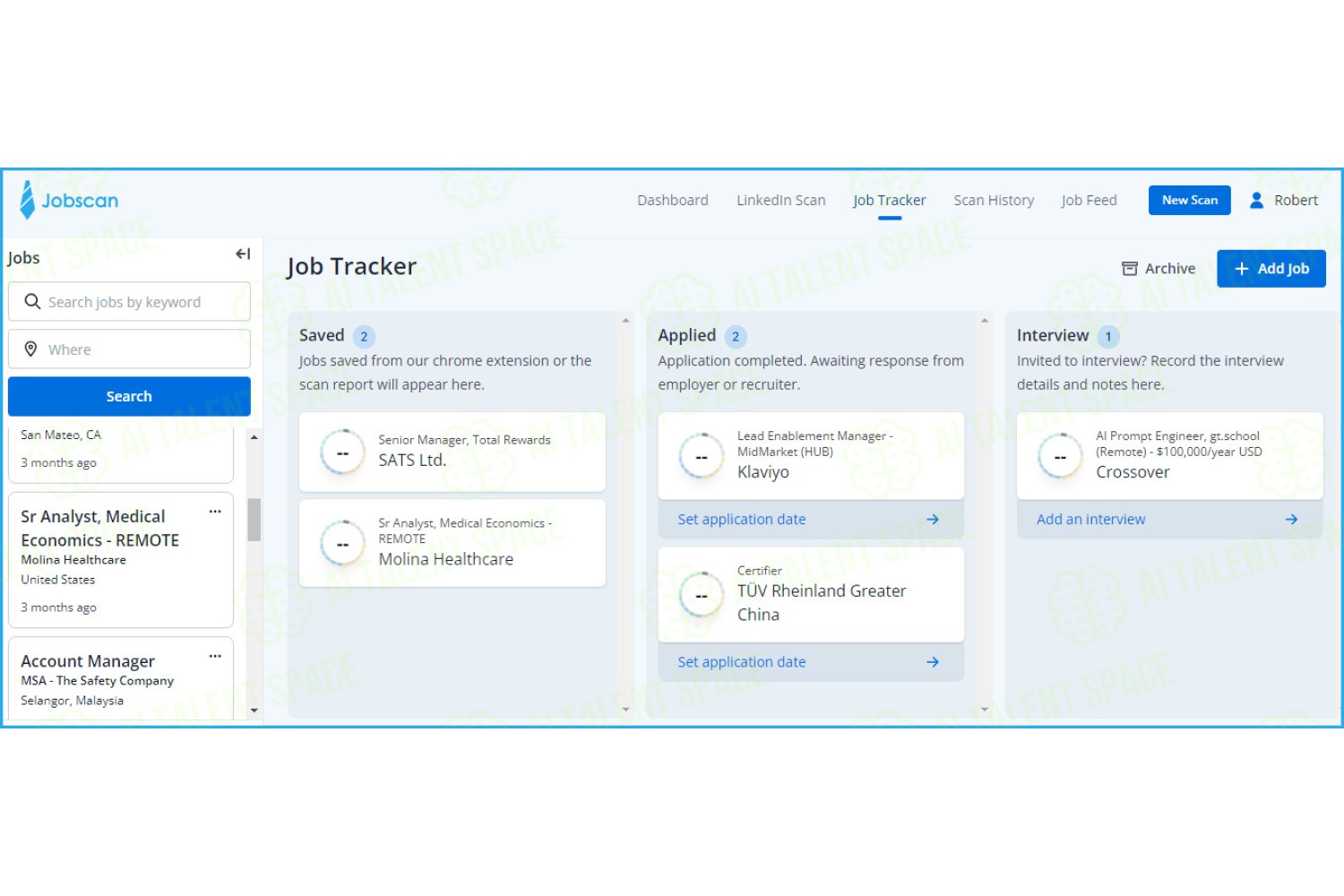Viewport: 1344px width, 896px height.
Task: Select the Job Tracker tab
Action: coord(890,200)
